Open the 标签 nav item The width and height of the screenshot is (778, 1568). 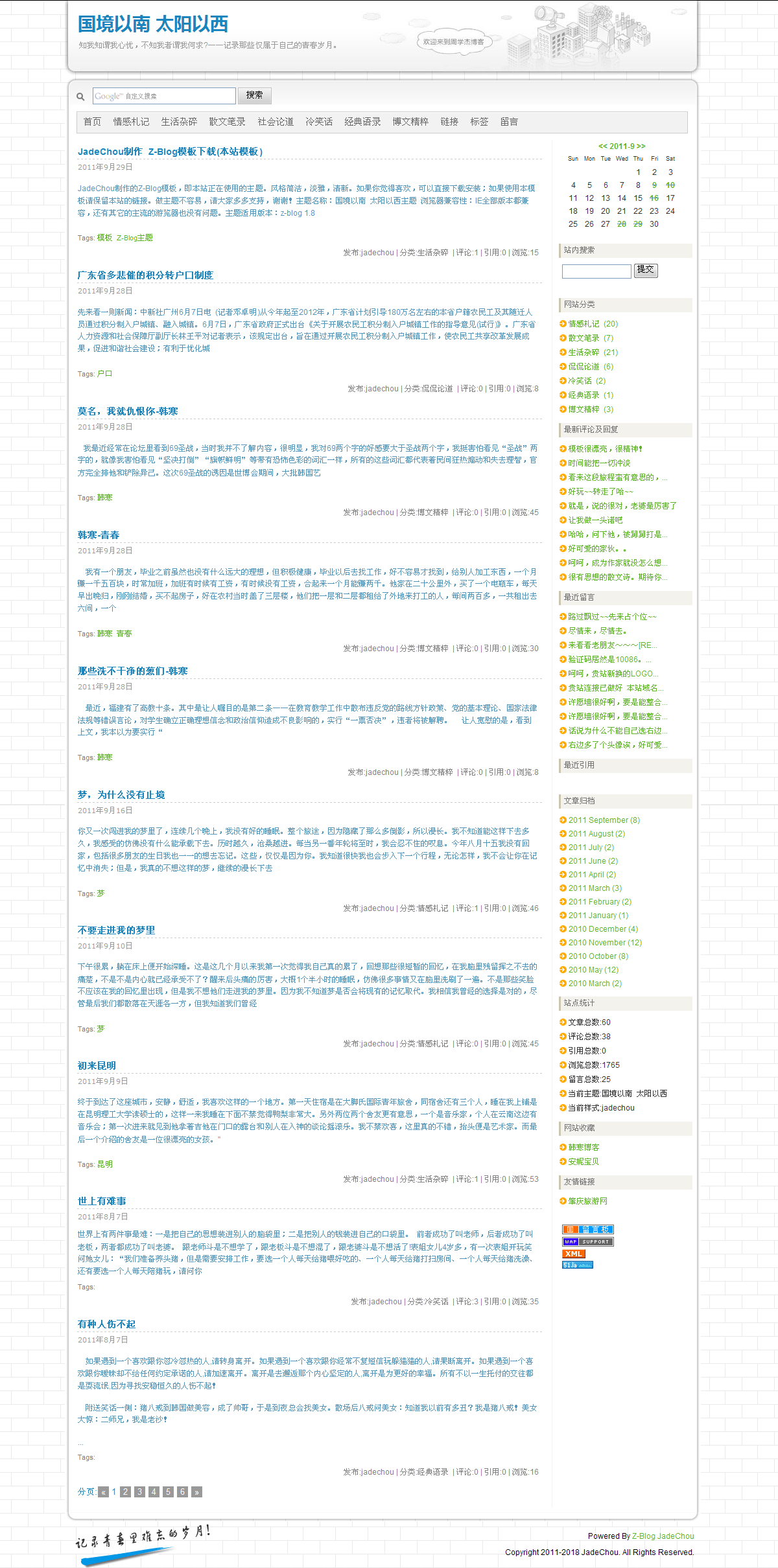(x=479, y=122)
